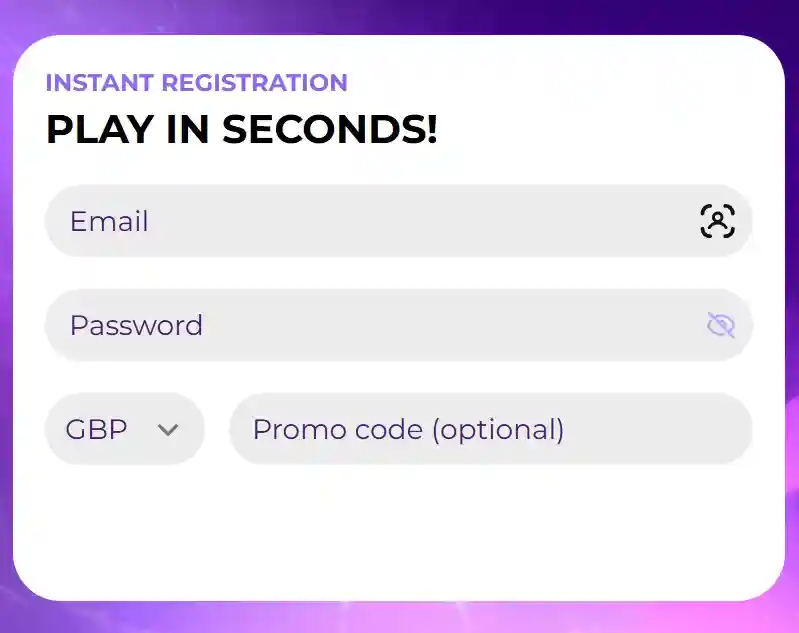Screen dimensions: 799x633
Task: Focus the Email input field
Action: 380,221
